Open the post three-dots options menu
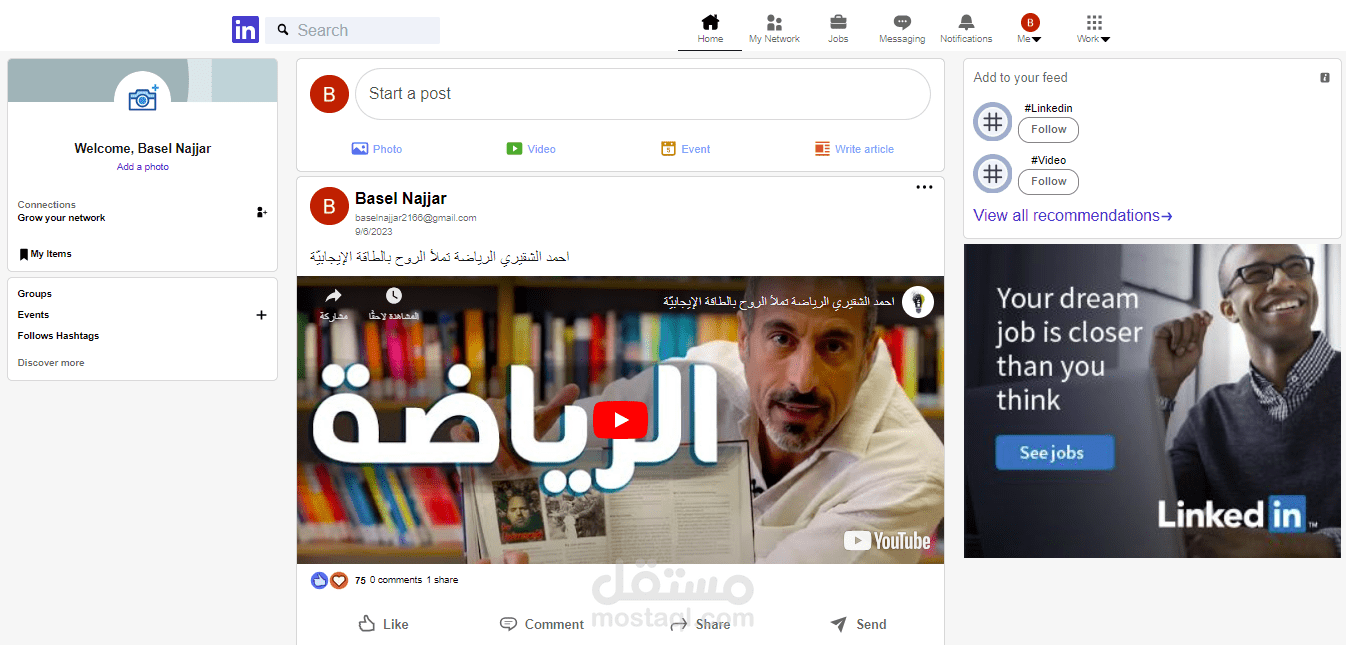The height and width of the screenshot is (645, 1346). (x=924, y=187)
